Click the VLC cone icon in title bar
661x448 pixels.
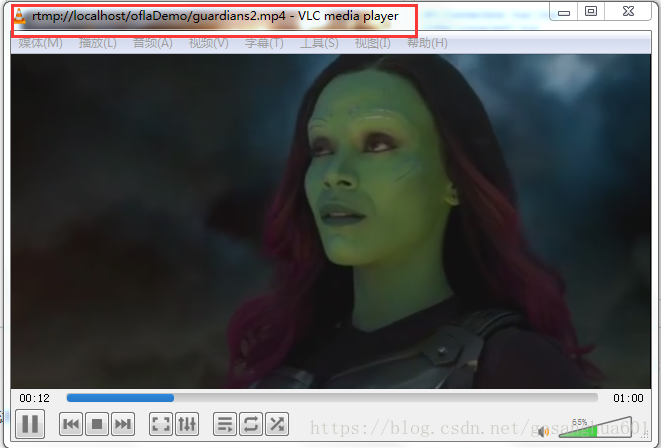point(19,16)
